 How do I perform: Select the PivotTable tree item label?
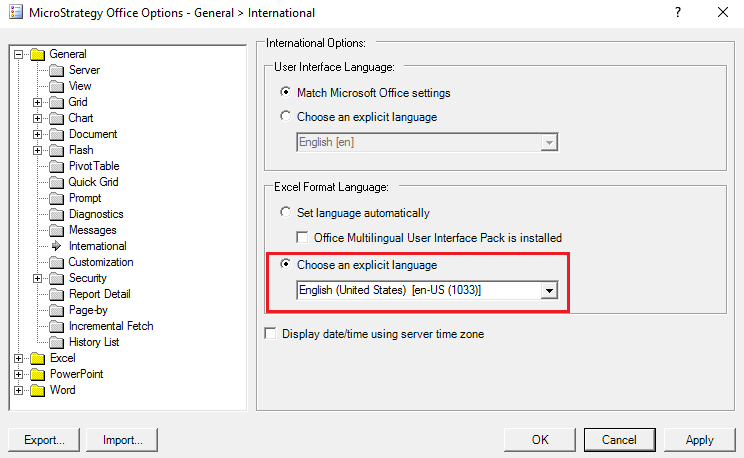(x=94, y=166)
